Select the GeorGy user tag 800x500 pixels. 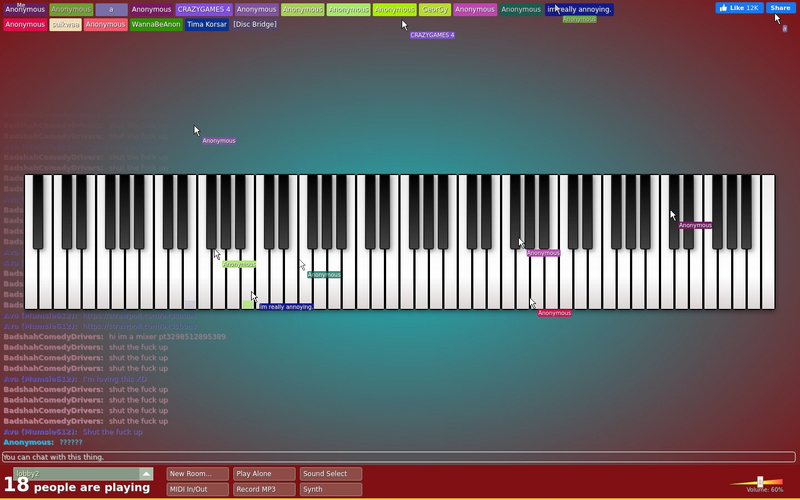coord(435,9)
